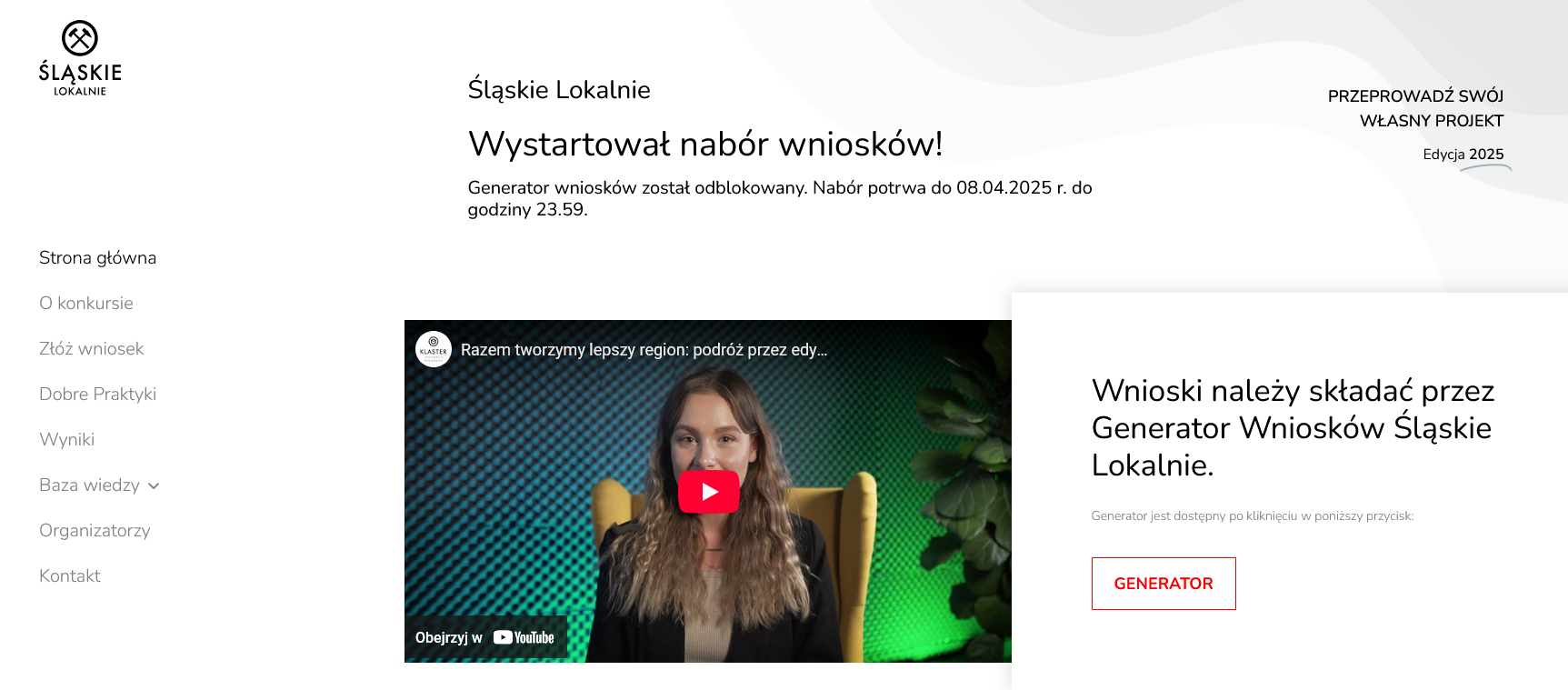Open the Klaster channel avatar icon
The image size is (1568, 690).
[434, 349]
